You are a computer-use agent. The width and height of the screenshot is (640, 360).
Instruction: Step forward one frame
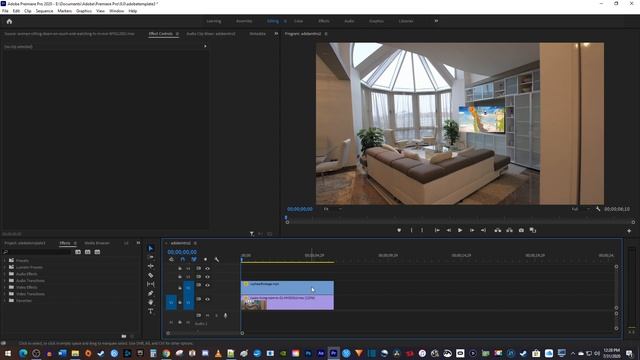pos(472,230)
